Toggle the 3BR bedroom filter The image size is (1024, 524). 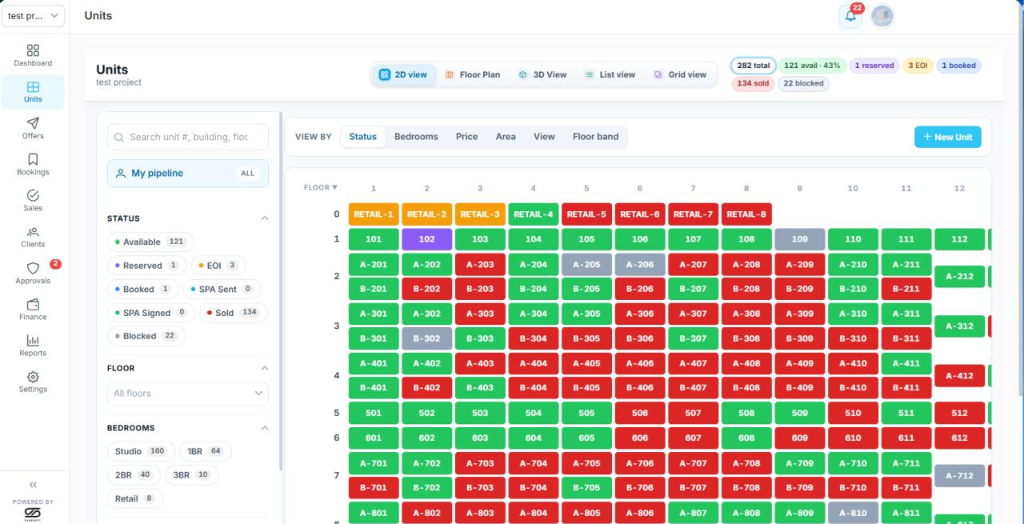[191, 475]
